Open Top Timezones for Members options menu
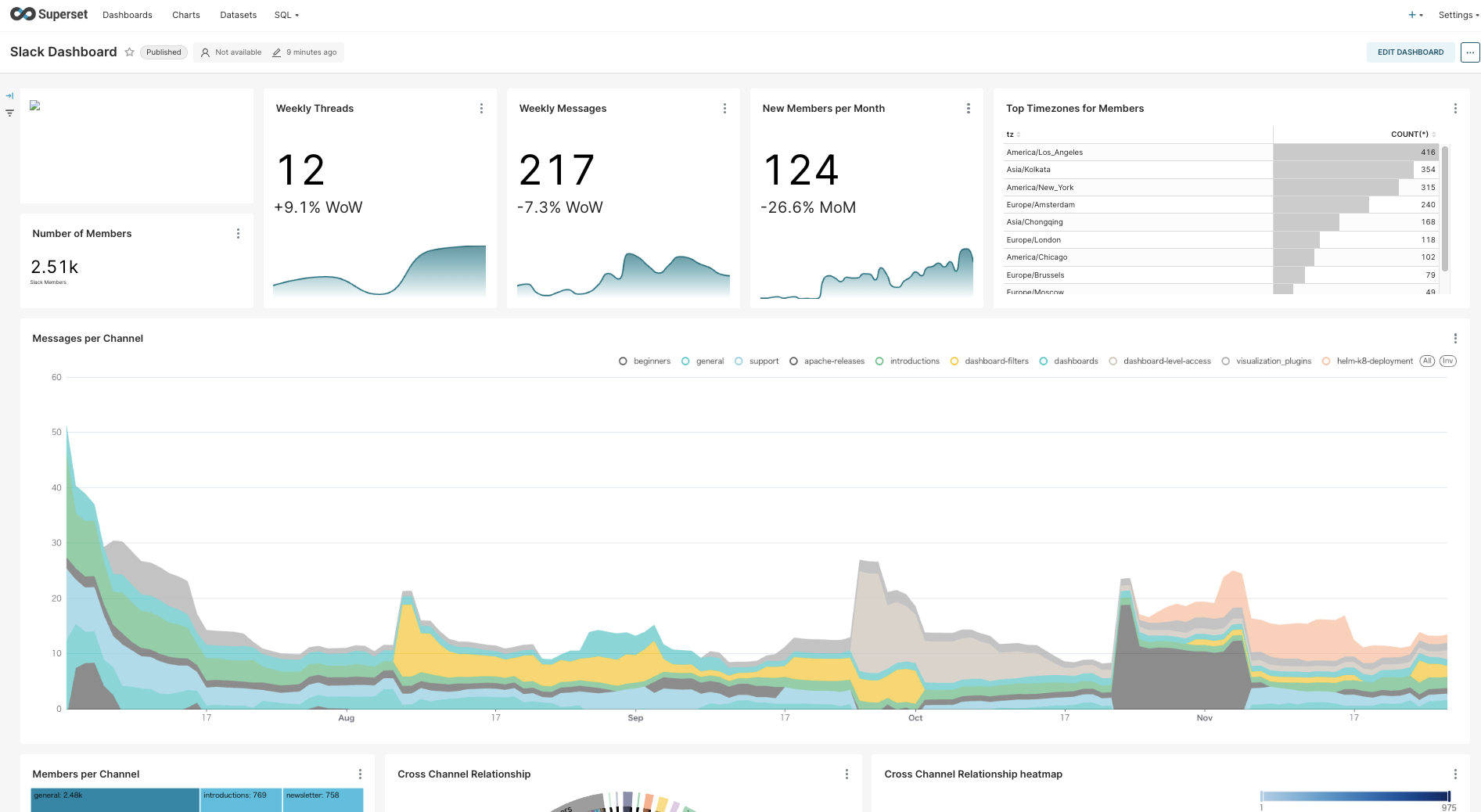The height and width of the screenshot is (812, 1481). pyautogui.click(x=1455, y=109)
